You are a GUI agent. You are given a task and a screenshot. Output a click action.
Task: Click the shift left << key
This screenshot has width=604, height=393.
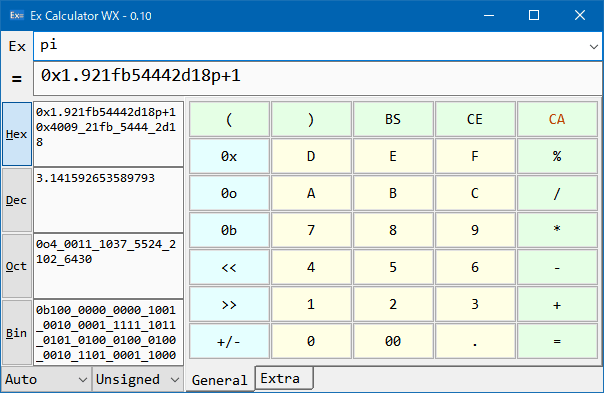pyautogui.click(x=229, y=267)
